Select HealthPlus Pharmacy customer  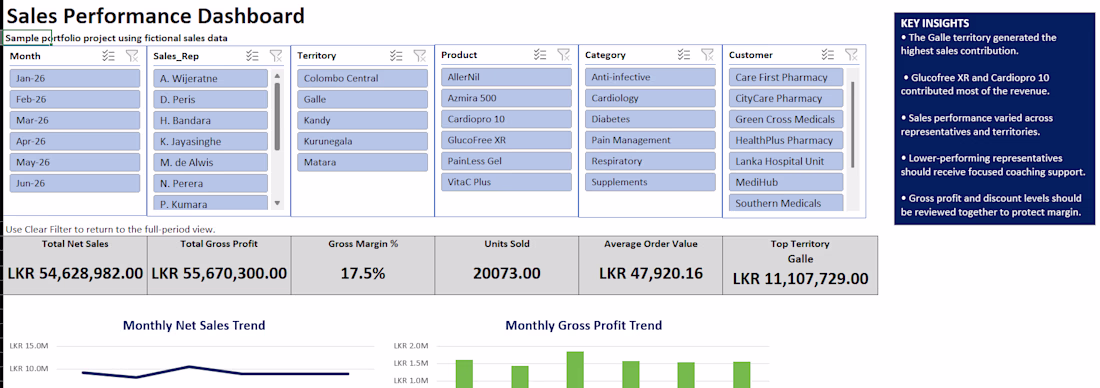click(x=786, y=140)
